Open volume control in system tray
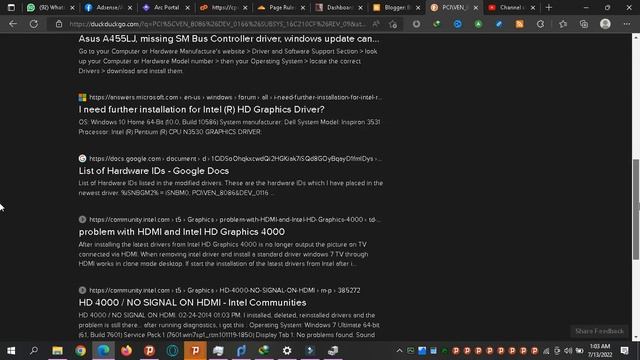 (568, 351)
